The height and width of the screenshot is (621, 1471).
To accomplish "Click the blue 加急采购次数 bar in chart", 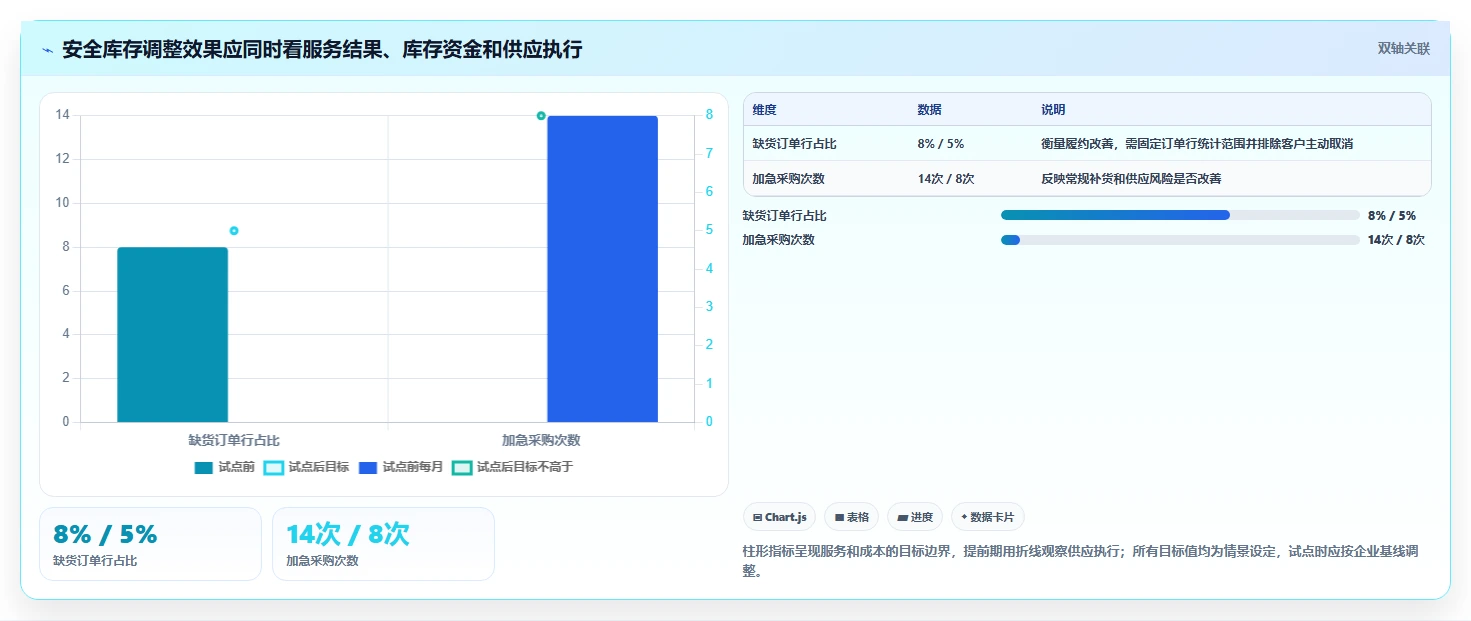I will click(602, 269).
